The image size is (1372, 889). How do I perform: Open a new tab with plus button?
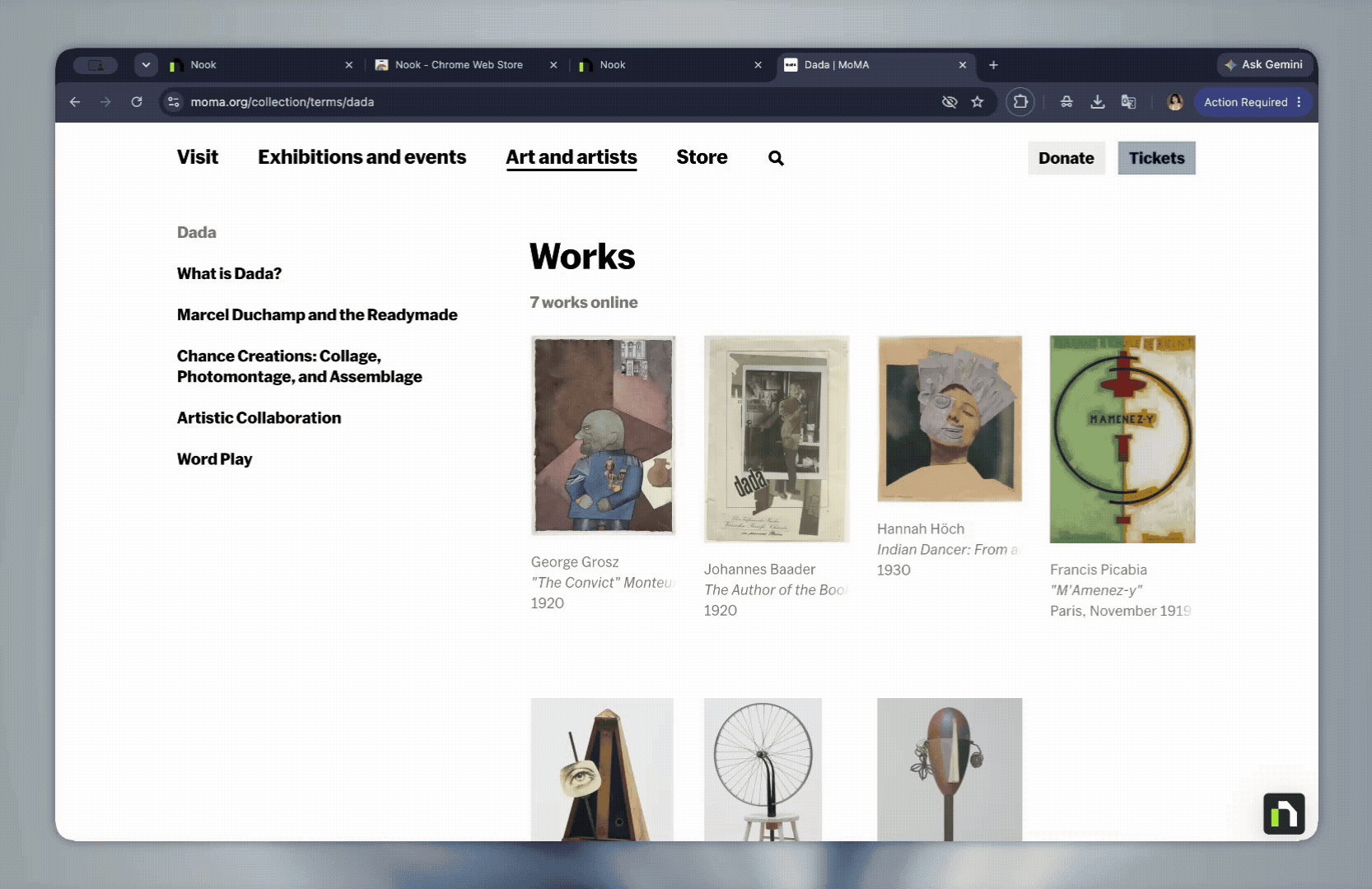(x=993, y=65)
